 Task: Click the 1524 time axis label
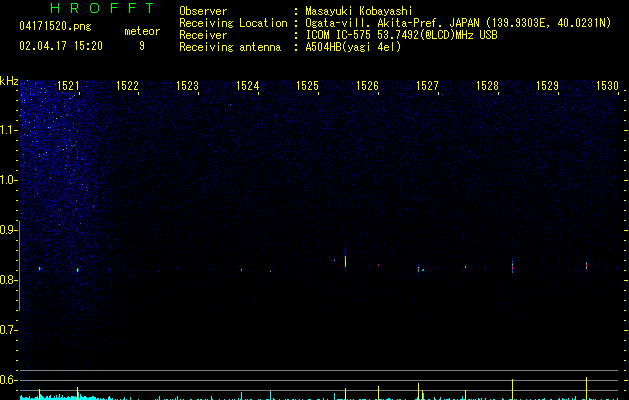(x=248, y=85)
